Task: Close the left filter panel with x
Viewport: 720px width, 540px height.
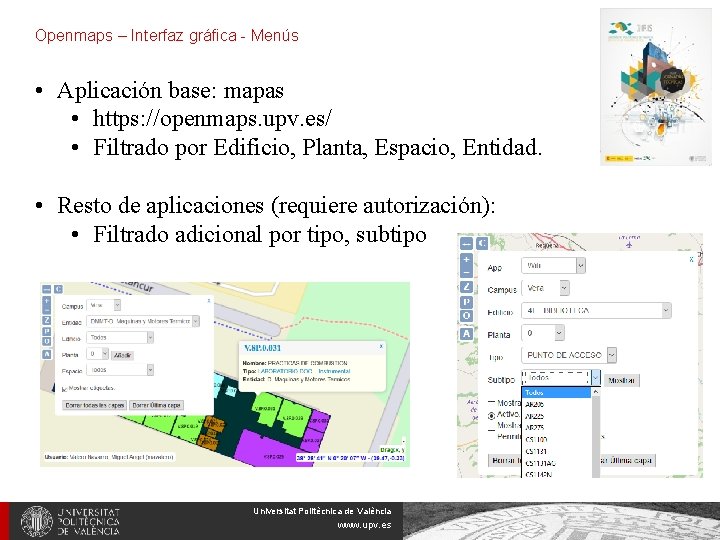Action: click(x=209, y=300)
